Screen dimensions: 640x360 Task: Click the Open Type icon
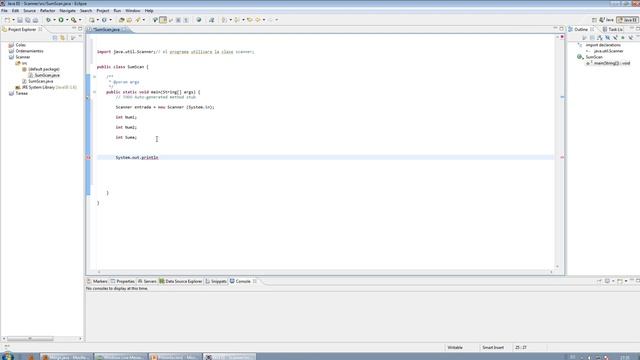coord(121,20)
